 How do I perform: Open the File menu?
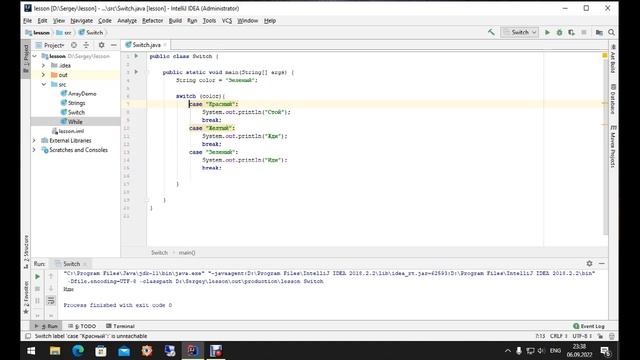pos(27,20)
